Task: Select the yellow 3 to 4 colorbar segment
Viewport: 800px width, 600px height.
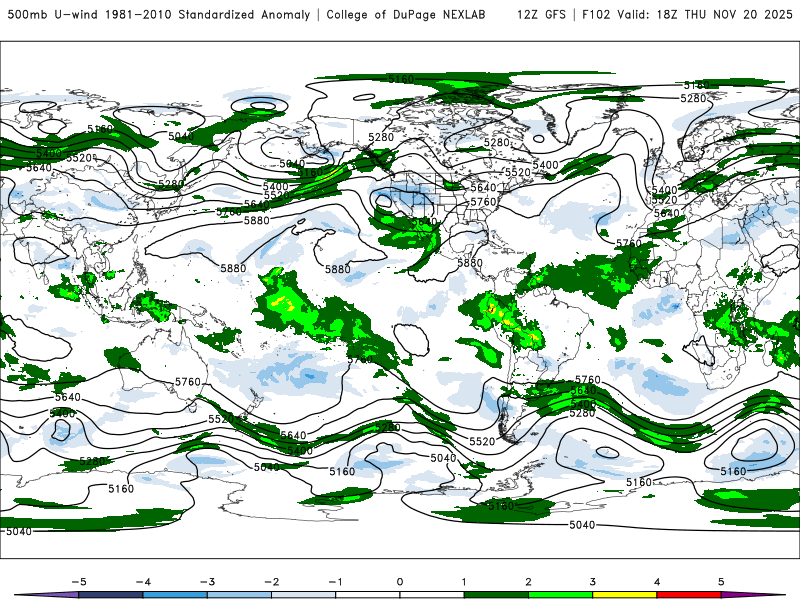Action: [x=625, y=595]
